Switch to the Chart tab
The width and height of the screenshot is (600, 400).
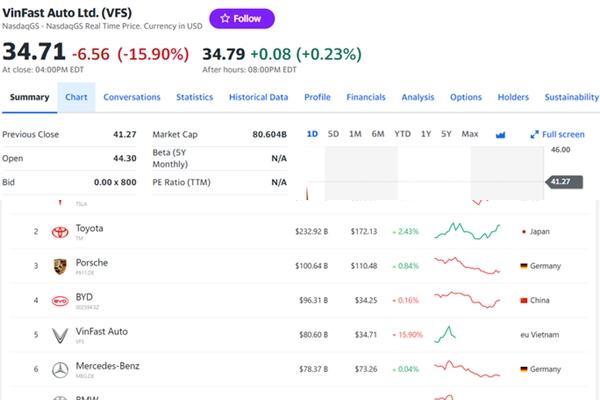pyautogui.click(x=76, y=97)
